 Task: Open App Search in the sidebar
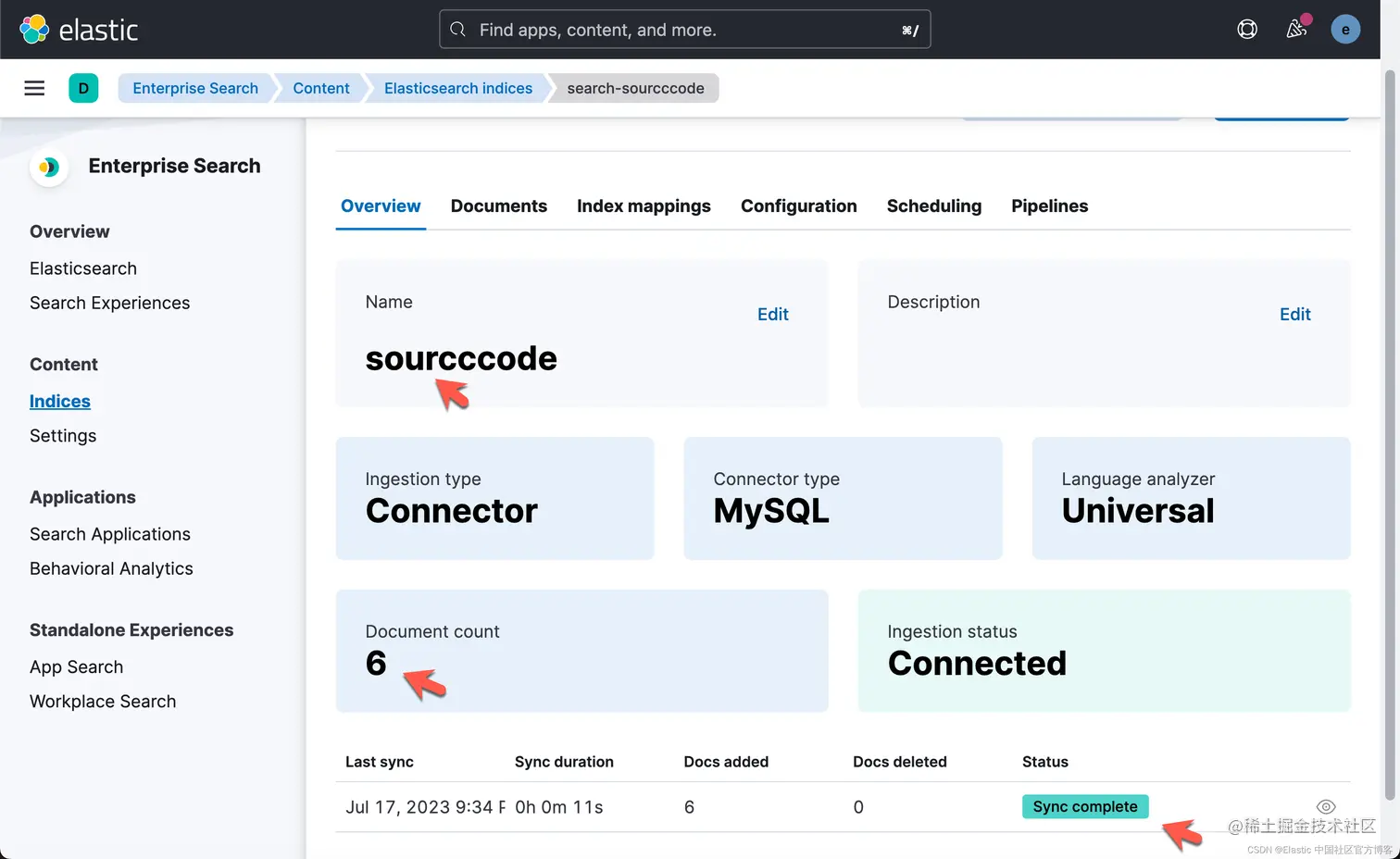point(76,666)
